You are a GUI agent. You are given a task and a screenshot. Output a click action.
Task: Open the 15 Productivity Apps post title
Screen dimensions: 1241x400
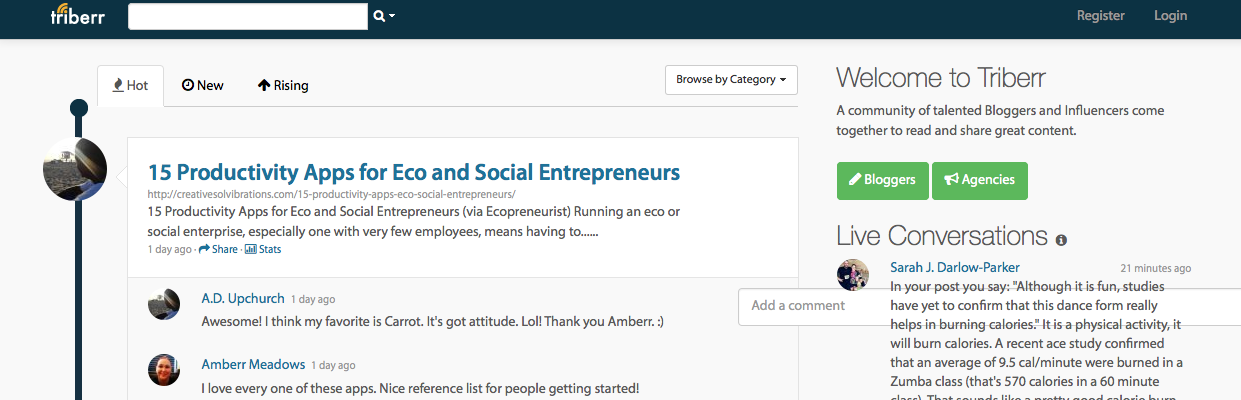[x=414, y=171]
